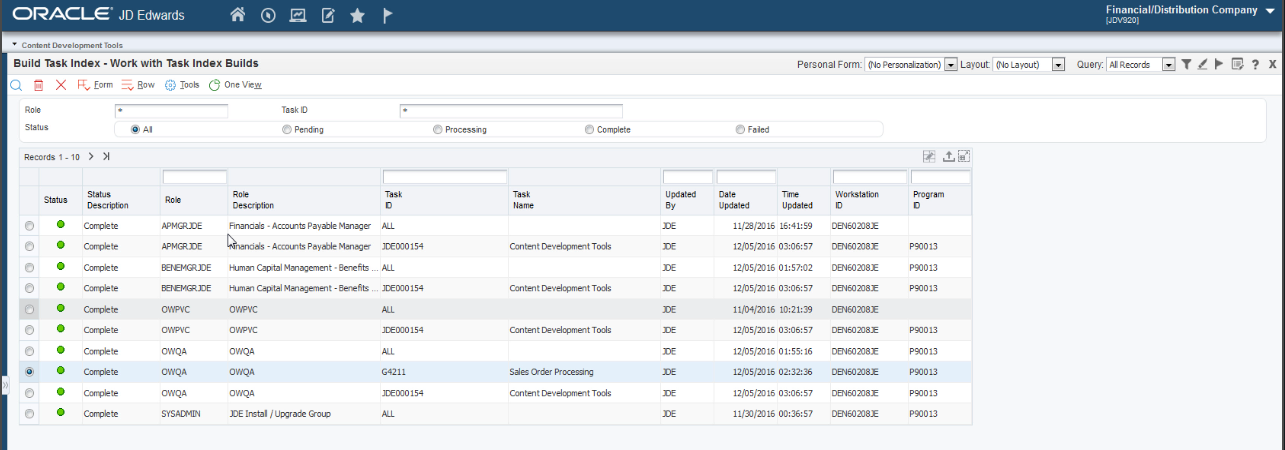Click the Updated By column QBE filter box

687,177
